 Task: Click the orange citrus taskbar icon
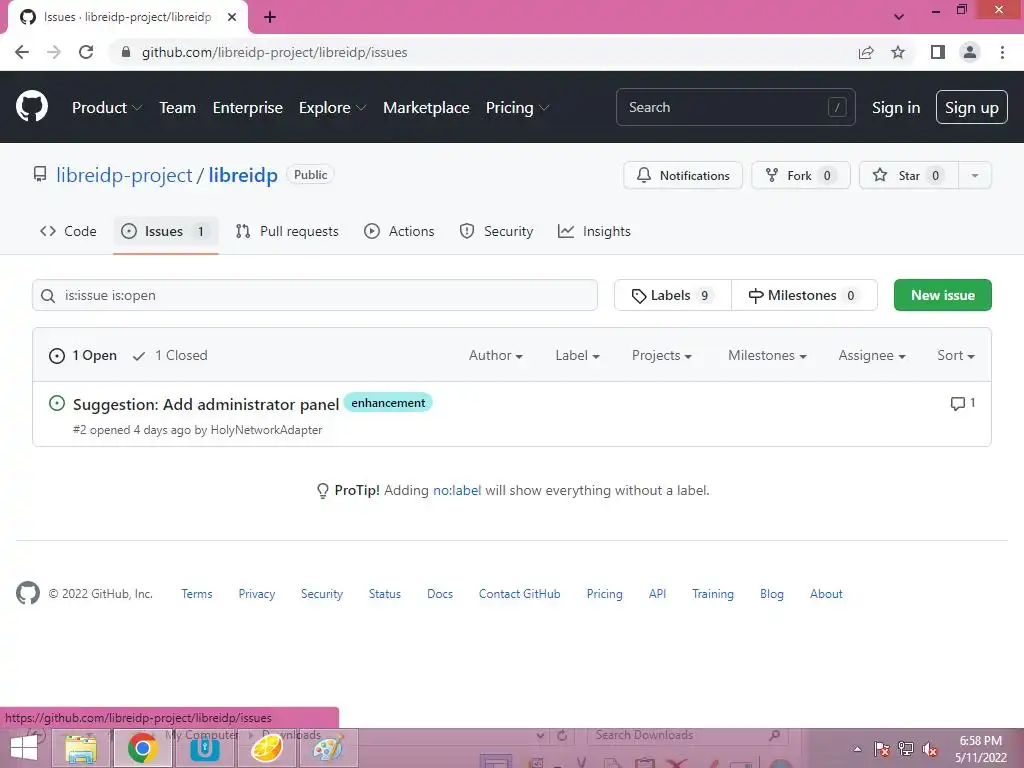click(266, 748)
